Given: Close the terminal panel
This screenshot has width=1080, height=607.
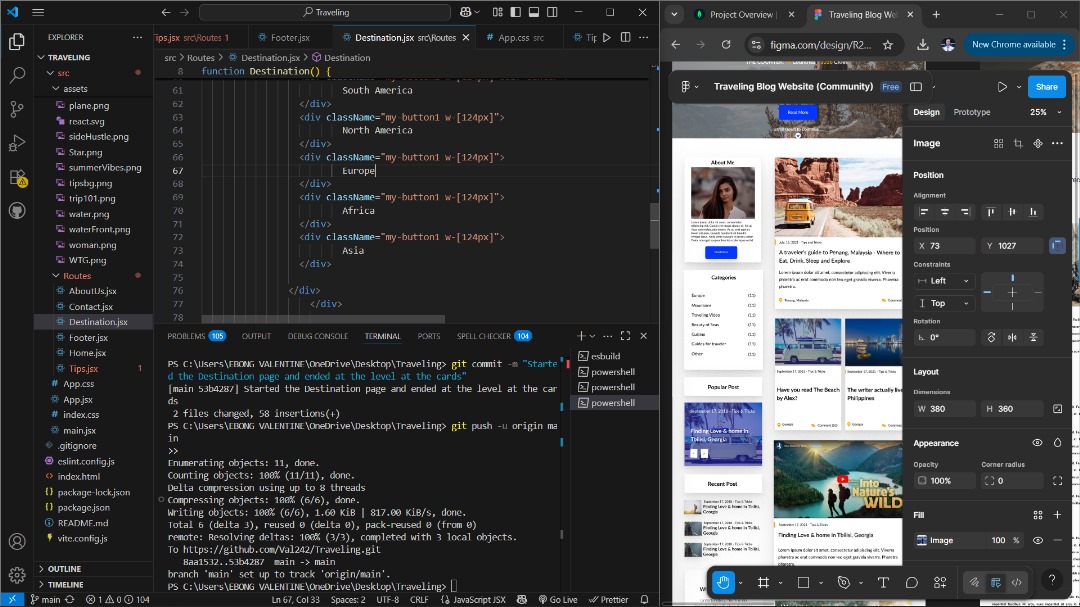Looking at the screenshot, I should (643, 336).
